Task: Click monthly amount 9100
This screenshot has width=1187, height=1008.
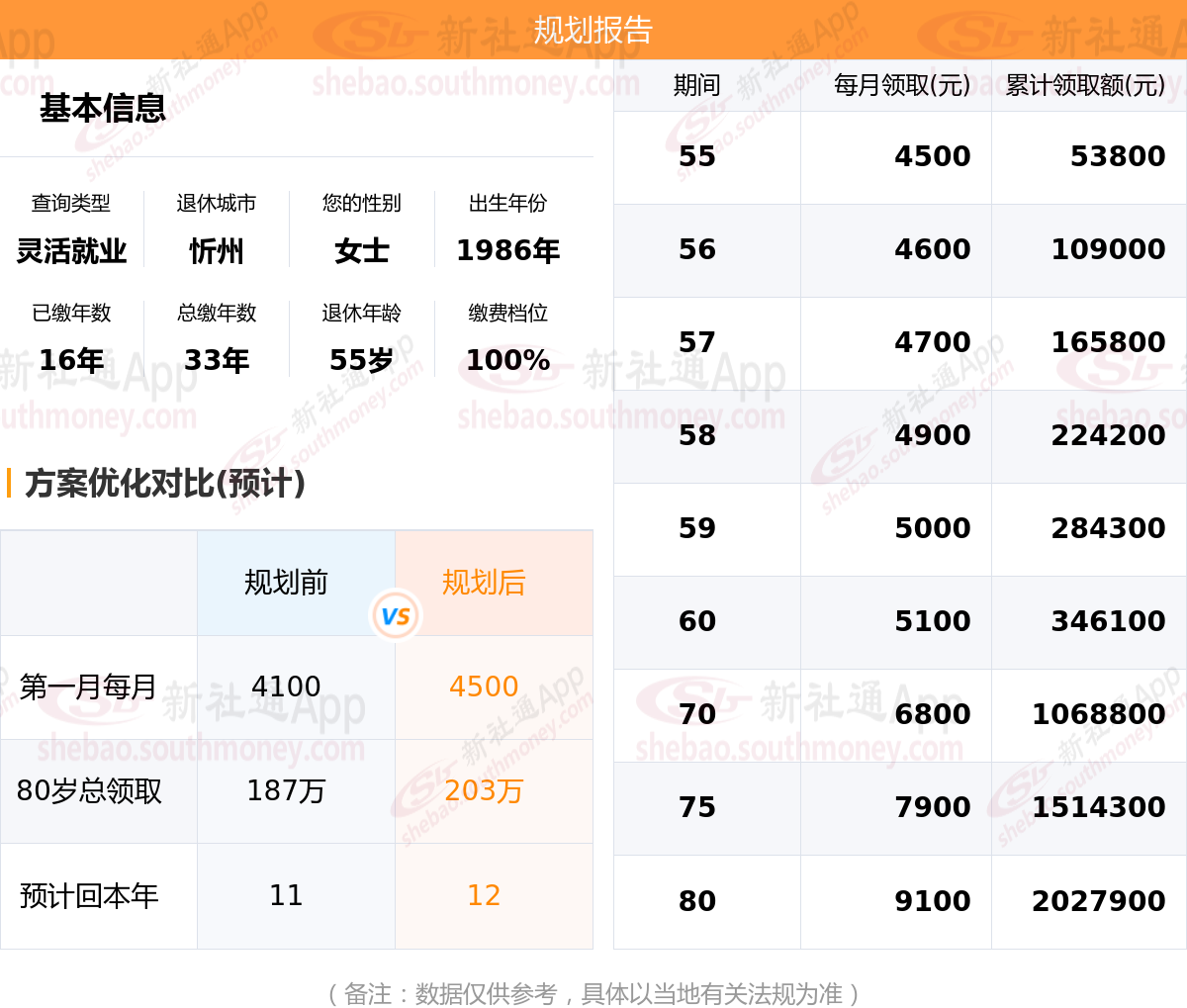Action: [x=933, y=901]
